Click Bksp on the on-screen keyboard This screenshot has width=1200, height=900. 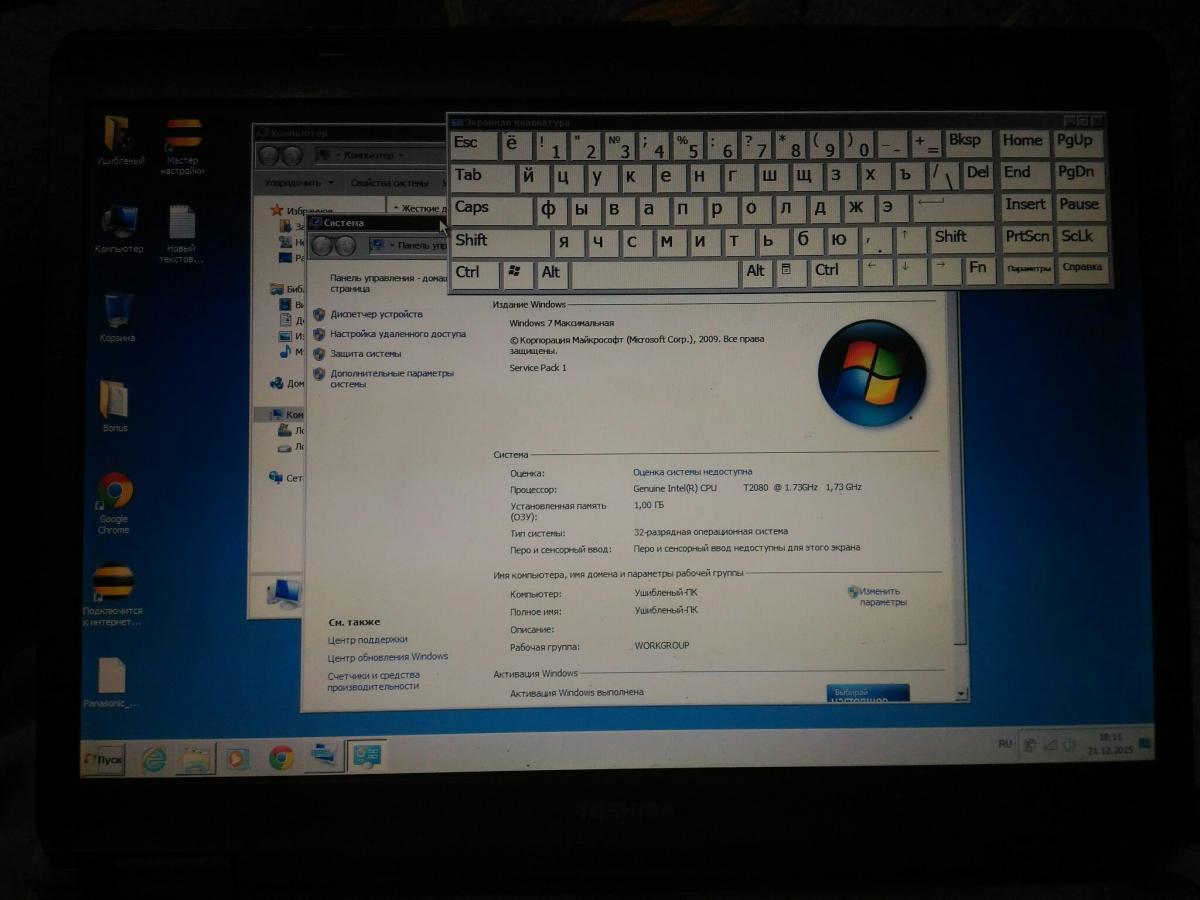969,142
